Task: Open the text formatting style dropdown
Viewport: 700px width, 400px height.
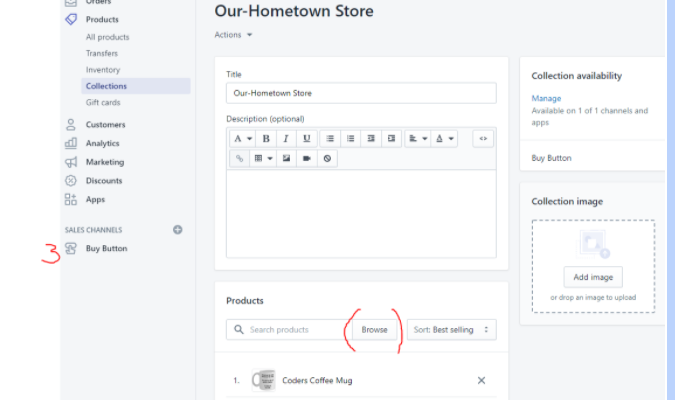Action: pyautogui.click(x=243, y=138)
